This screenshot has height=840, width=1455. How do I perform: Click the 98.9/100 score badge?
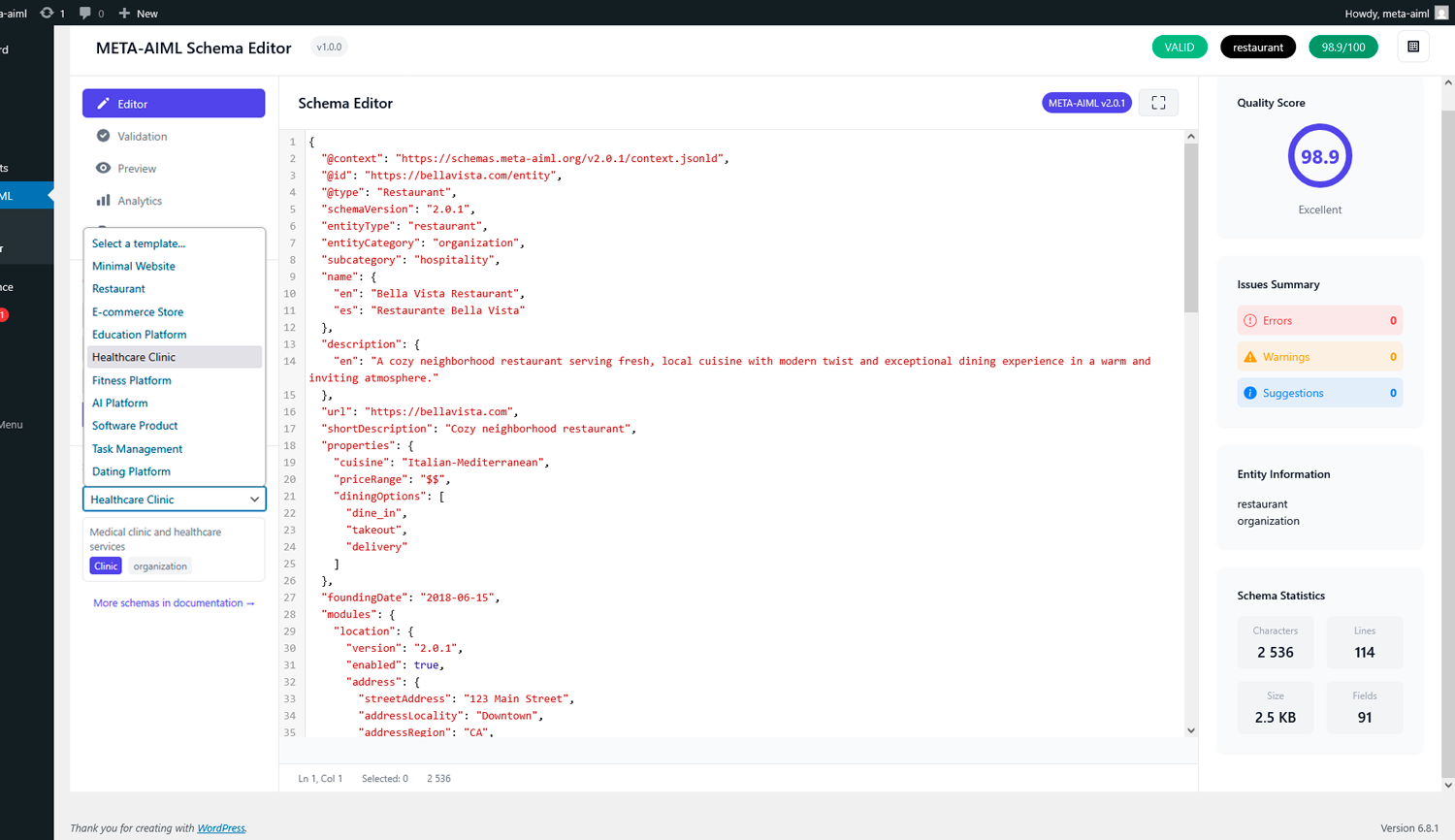(x=1343, y=47)
